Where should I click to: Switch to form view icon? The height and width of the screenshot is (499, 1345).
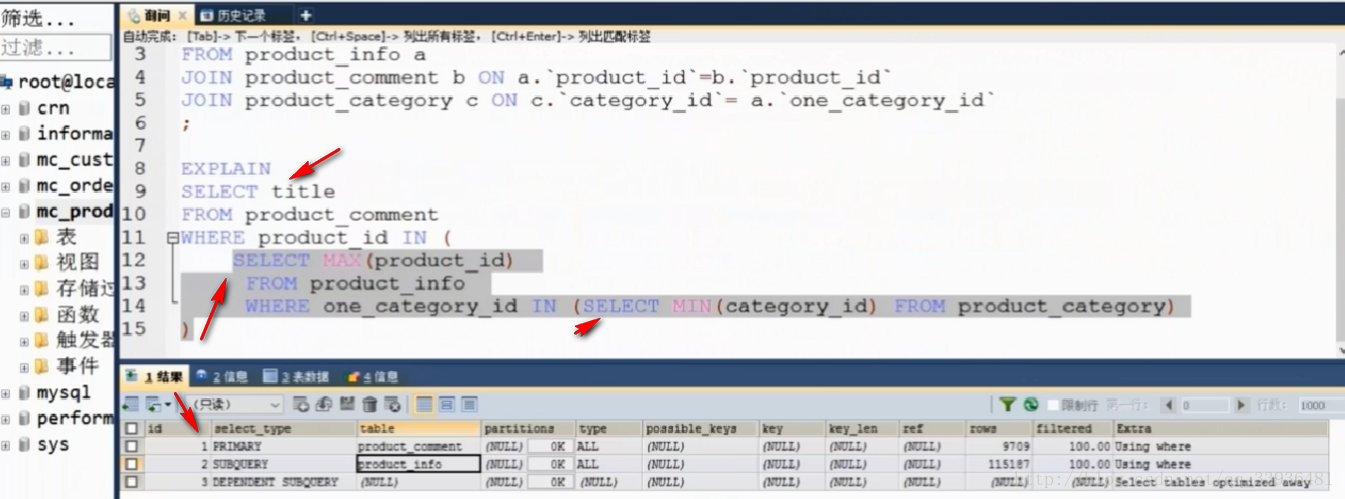pos(446,404)
